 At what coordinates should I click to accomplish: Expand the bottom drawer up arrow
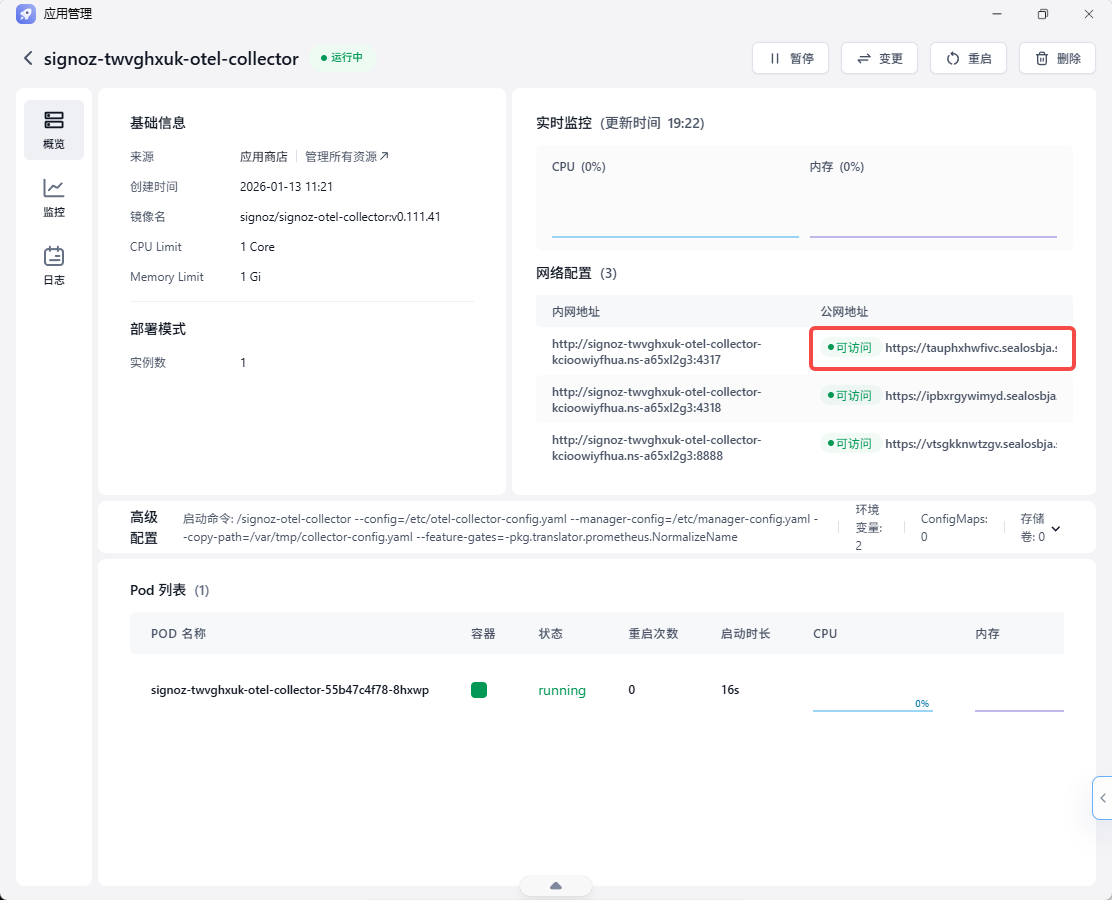coord(556,886)
